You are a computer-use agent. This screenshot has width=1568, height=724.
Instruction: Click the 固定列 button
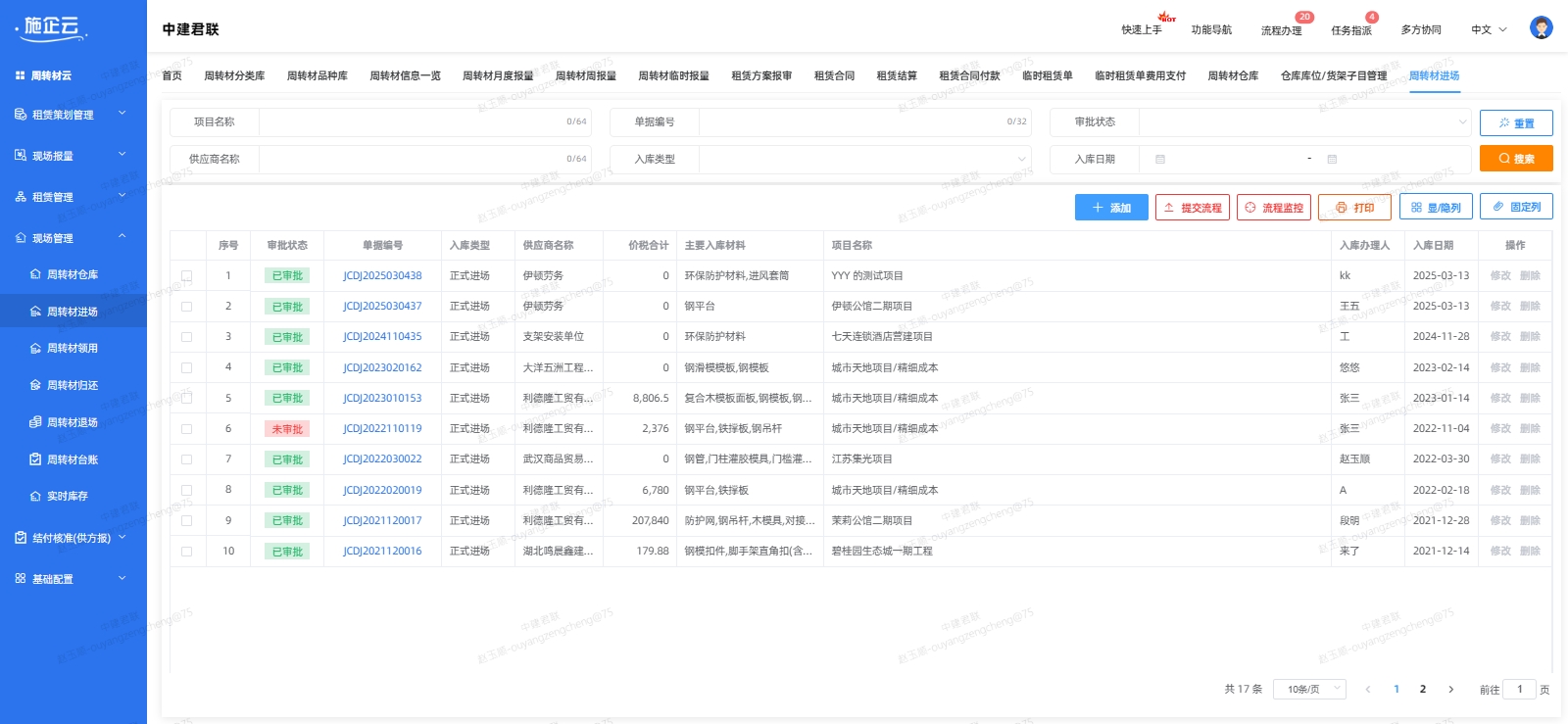[x=1516, y=207]
